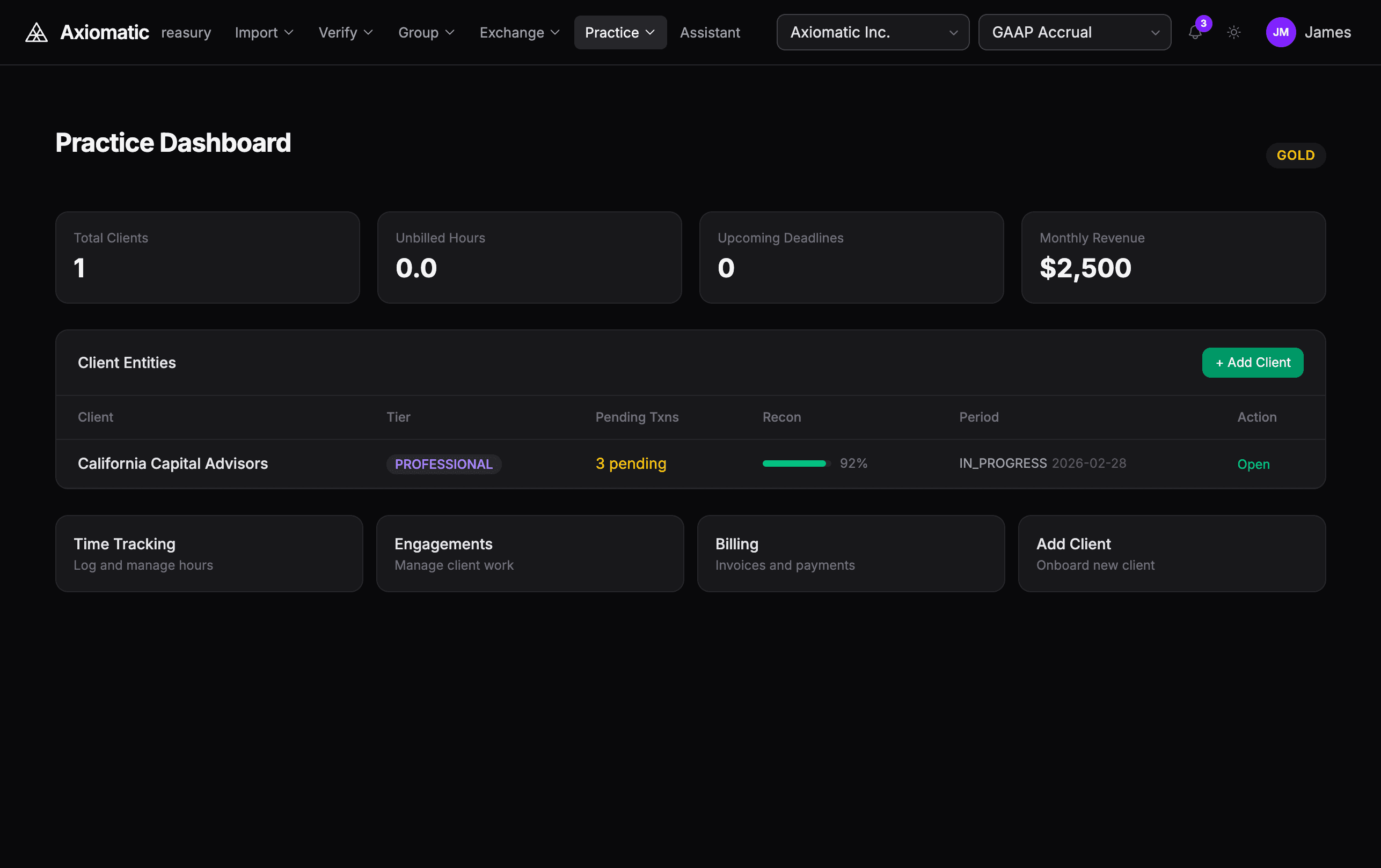
Task: Open the Verify menu
Action: coord(345,33)
